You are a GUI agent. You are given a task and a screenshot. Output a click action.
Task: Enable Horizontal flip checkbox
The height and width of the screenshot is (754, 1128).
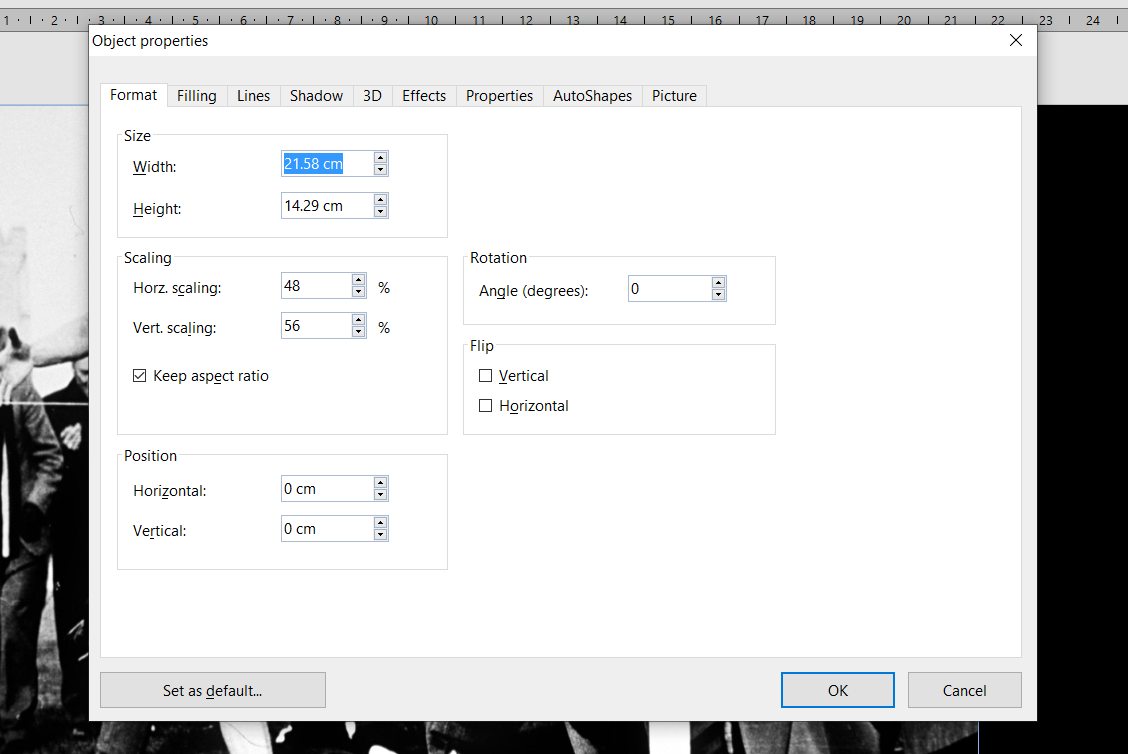(x=486, y=406)
